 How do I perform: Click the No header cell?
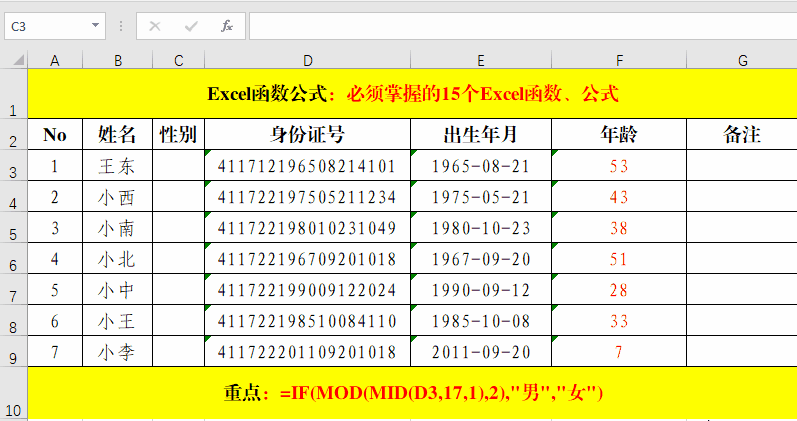55,134
